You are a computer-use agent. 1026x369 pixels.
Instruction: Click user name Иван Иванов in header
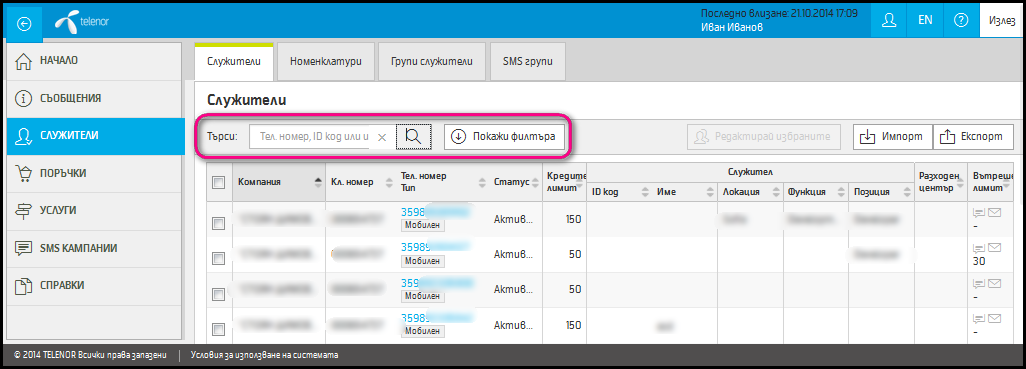point(731,27)
